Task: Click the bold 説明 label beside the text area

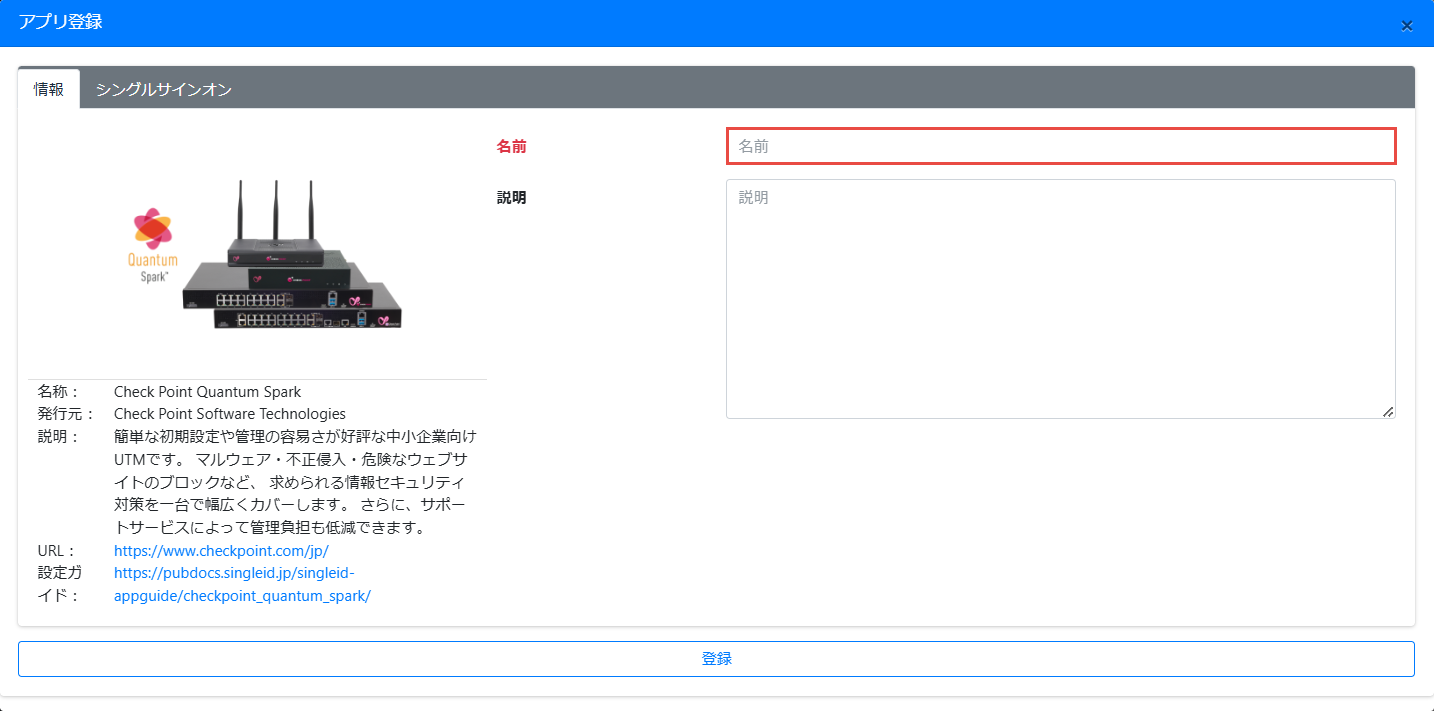Action: (511, 198)
